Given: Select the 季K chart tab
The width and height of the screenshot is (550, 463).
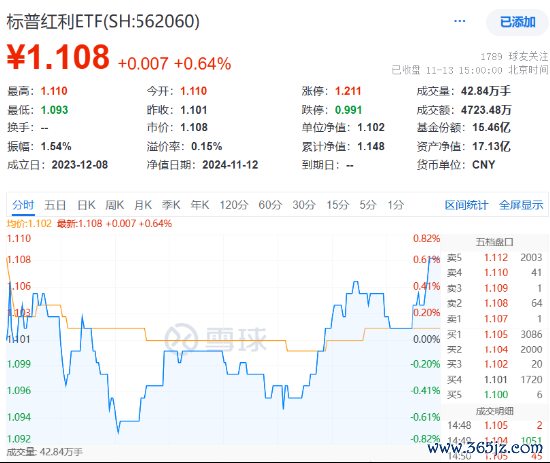Looking at the screenshot, I should 171,205.
